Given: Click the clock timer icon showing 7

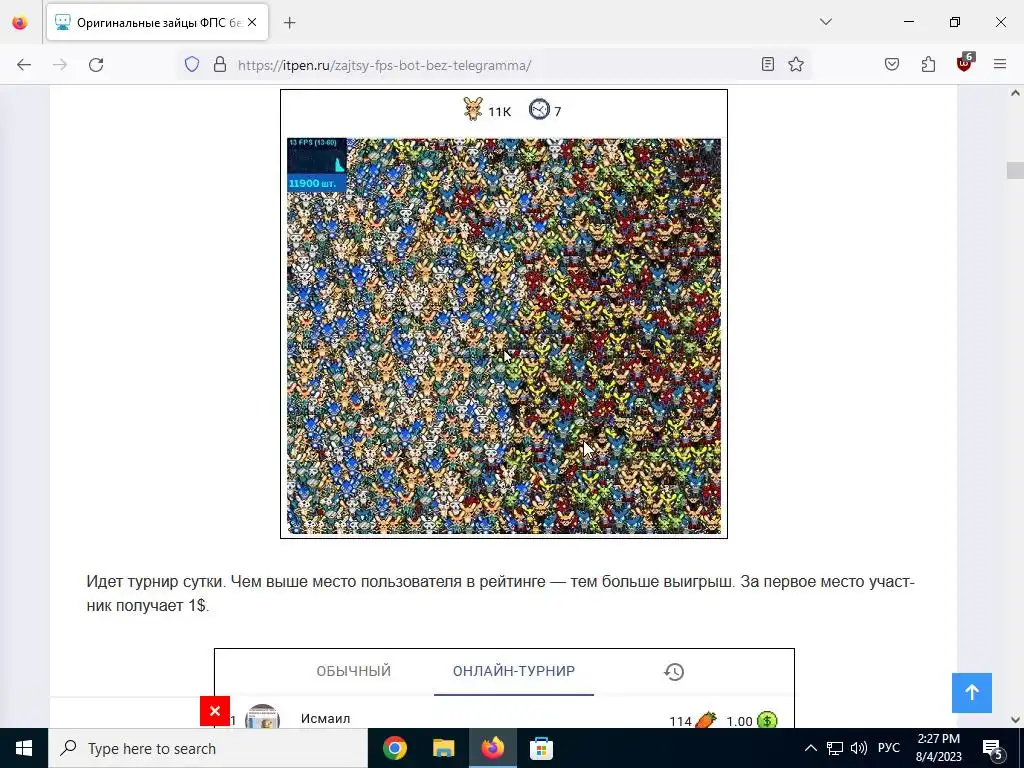Looking at the screenshot, I should (x=539, y=109).
